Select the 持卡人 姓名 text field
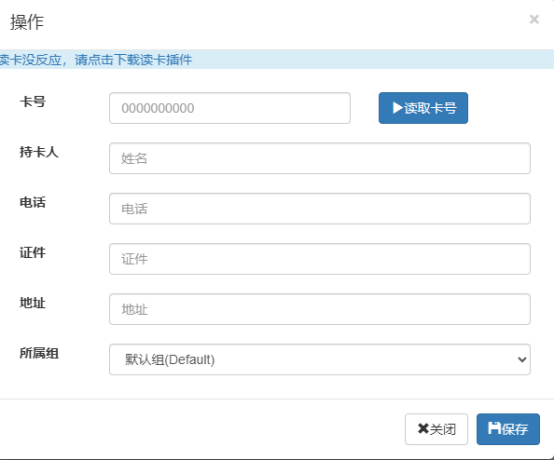The width and height of the screenshot is (554, 461). pyautogui.click(x=320, y=158)
